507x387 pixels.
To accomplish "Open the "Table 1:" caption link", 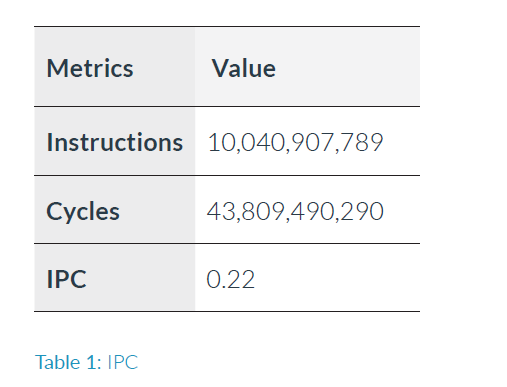I will point(68,362).
